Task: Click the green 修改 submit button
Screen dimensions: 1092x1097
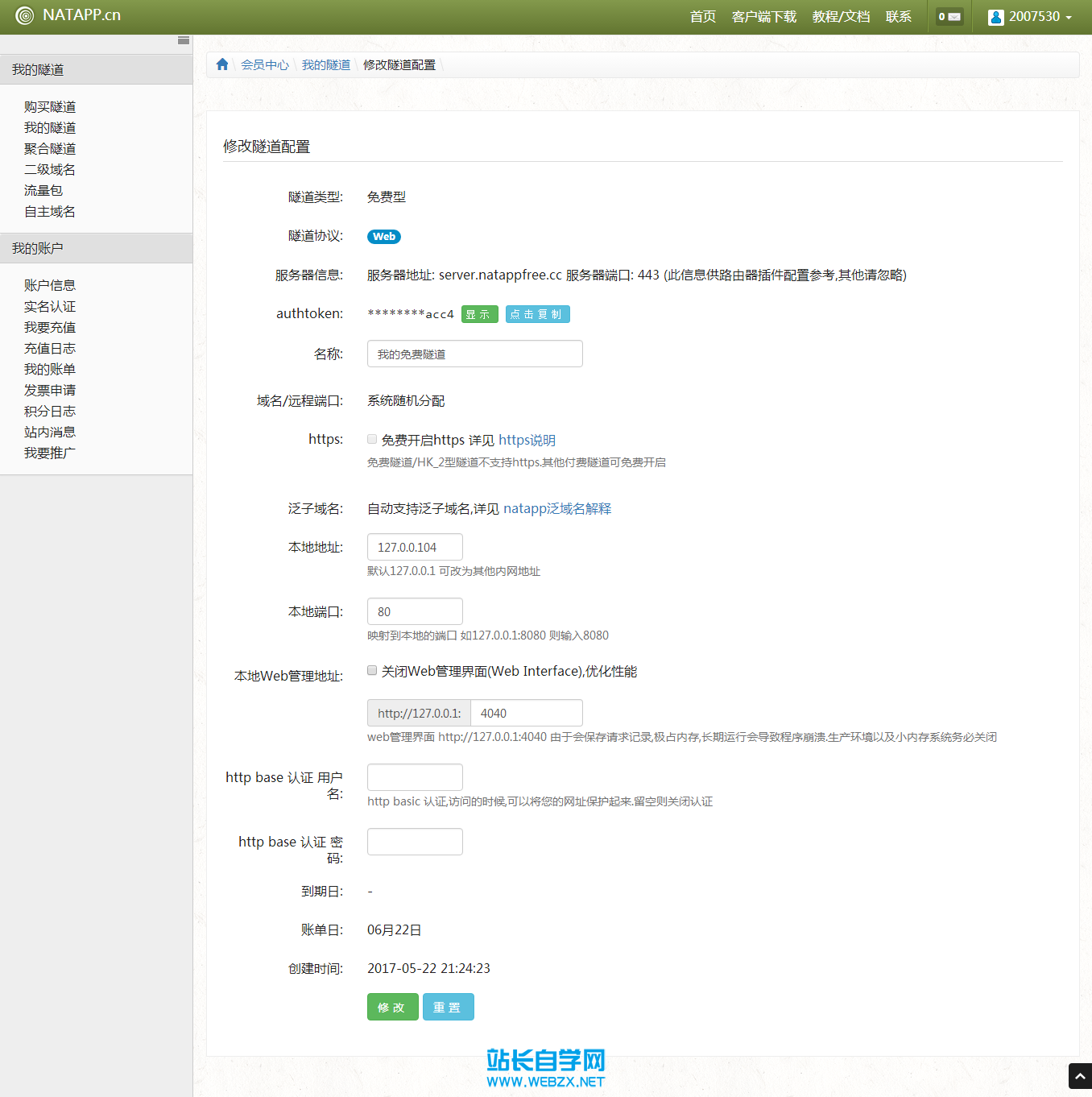Action: tap(392, 1007)
